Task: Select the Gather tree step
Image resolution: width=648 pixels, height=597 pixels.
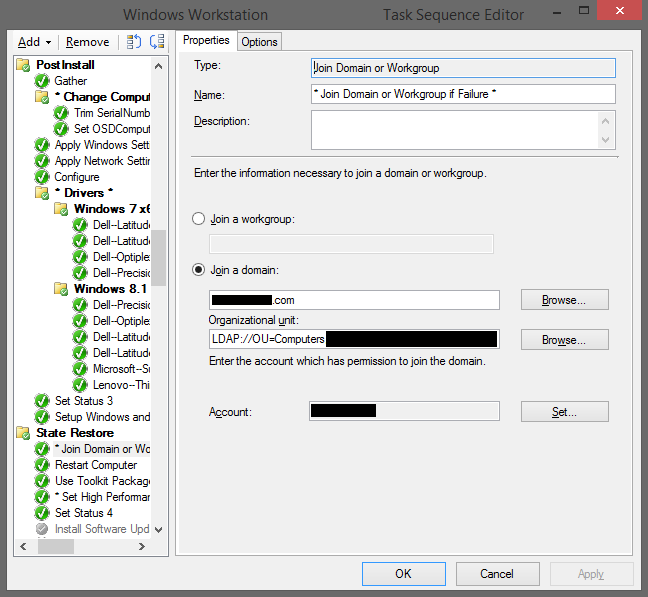Action: 71,81
